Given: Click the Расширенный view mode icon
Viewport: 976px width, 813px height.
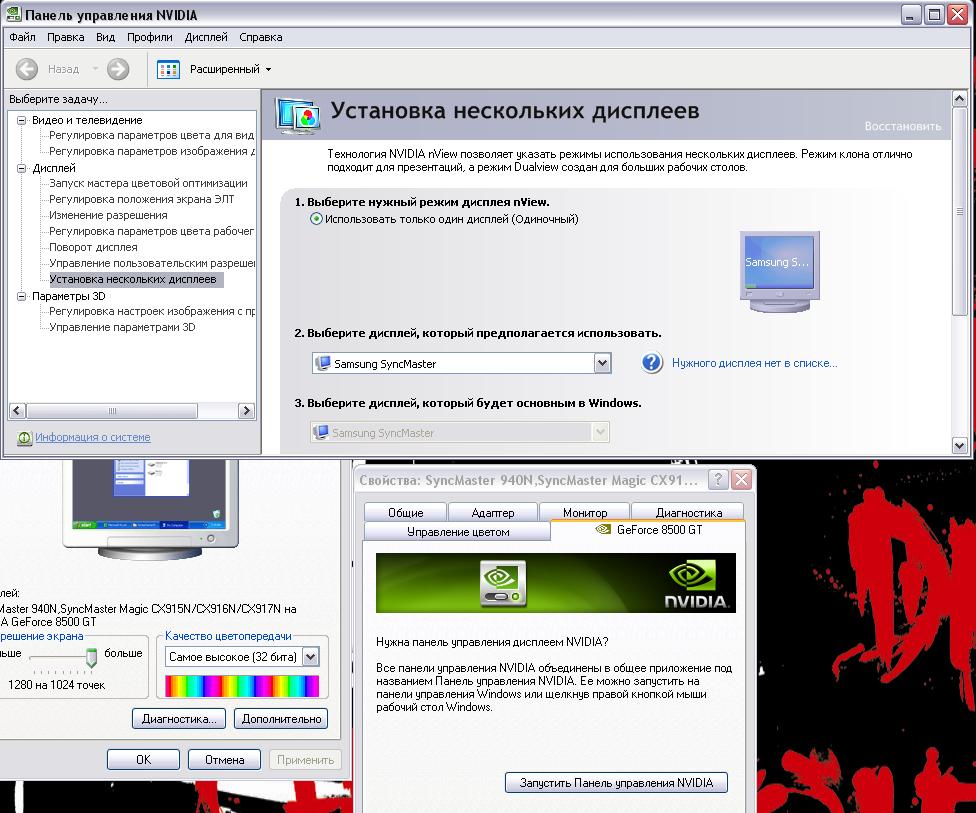Looking at the screenshot, I should 169,69.
